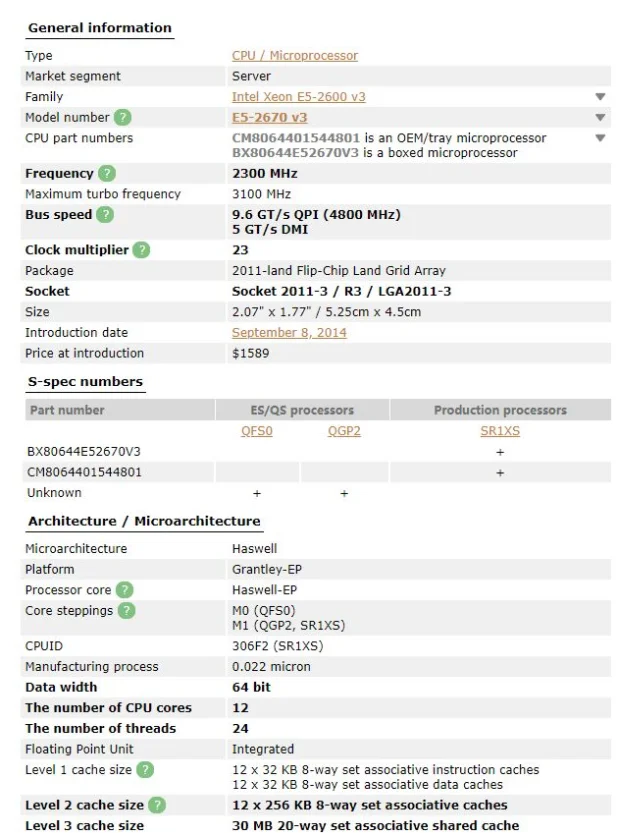
Task: Click help icon beside Level 2 cache size
Action: [157, 805]
